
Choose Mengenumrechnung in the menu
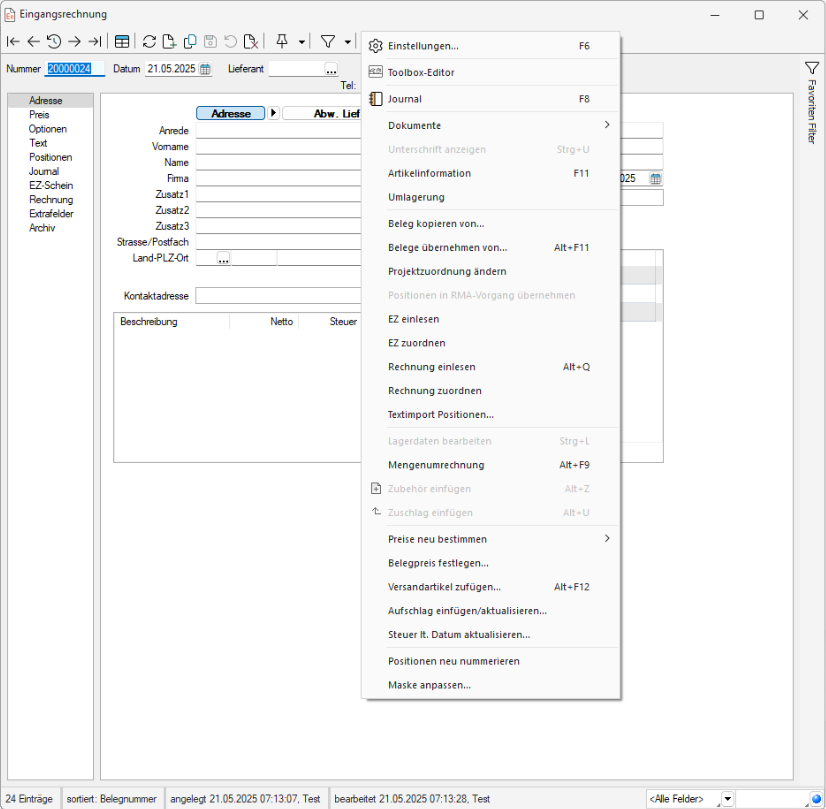pyautogui.click(x=436, y=465)
